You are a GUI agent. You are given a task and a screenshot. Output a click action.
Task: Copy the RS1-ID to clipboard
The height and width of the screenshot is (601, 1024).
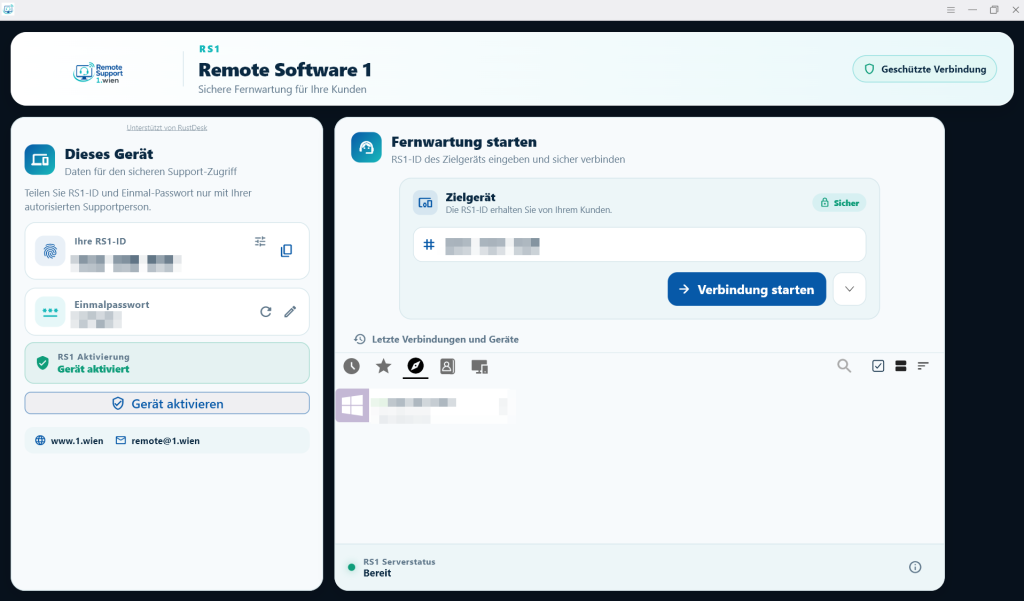click(x=286, y=251)
